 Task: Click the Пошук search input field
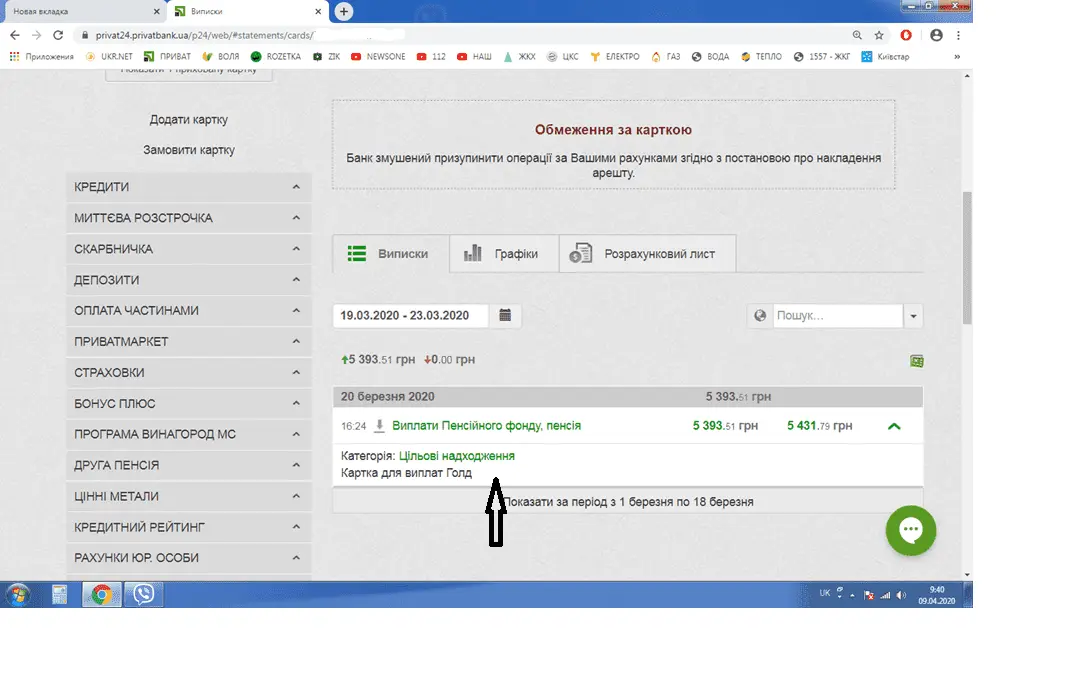[838, 316]
